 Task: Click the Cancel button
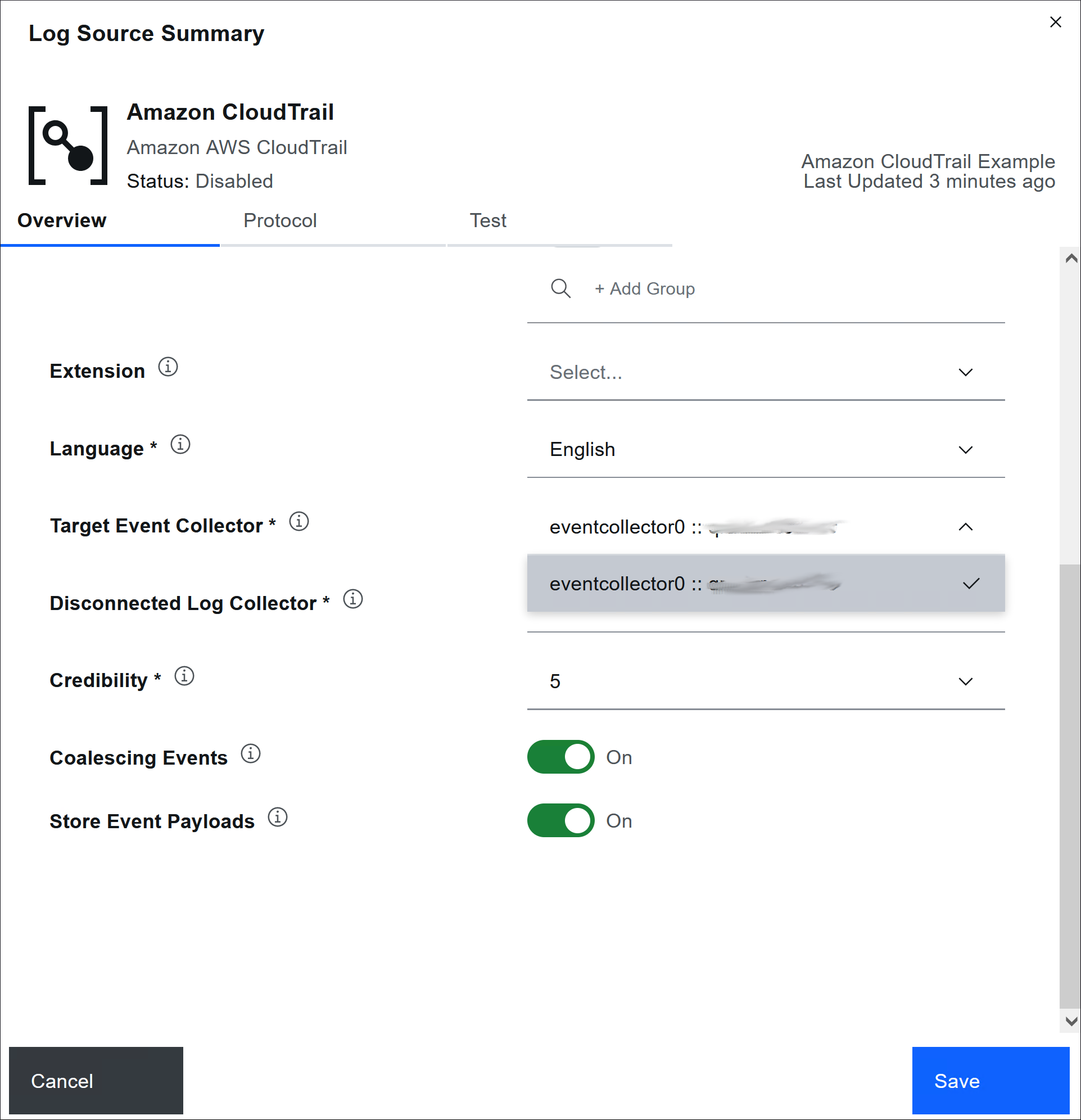tap(96, 1081)
